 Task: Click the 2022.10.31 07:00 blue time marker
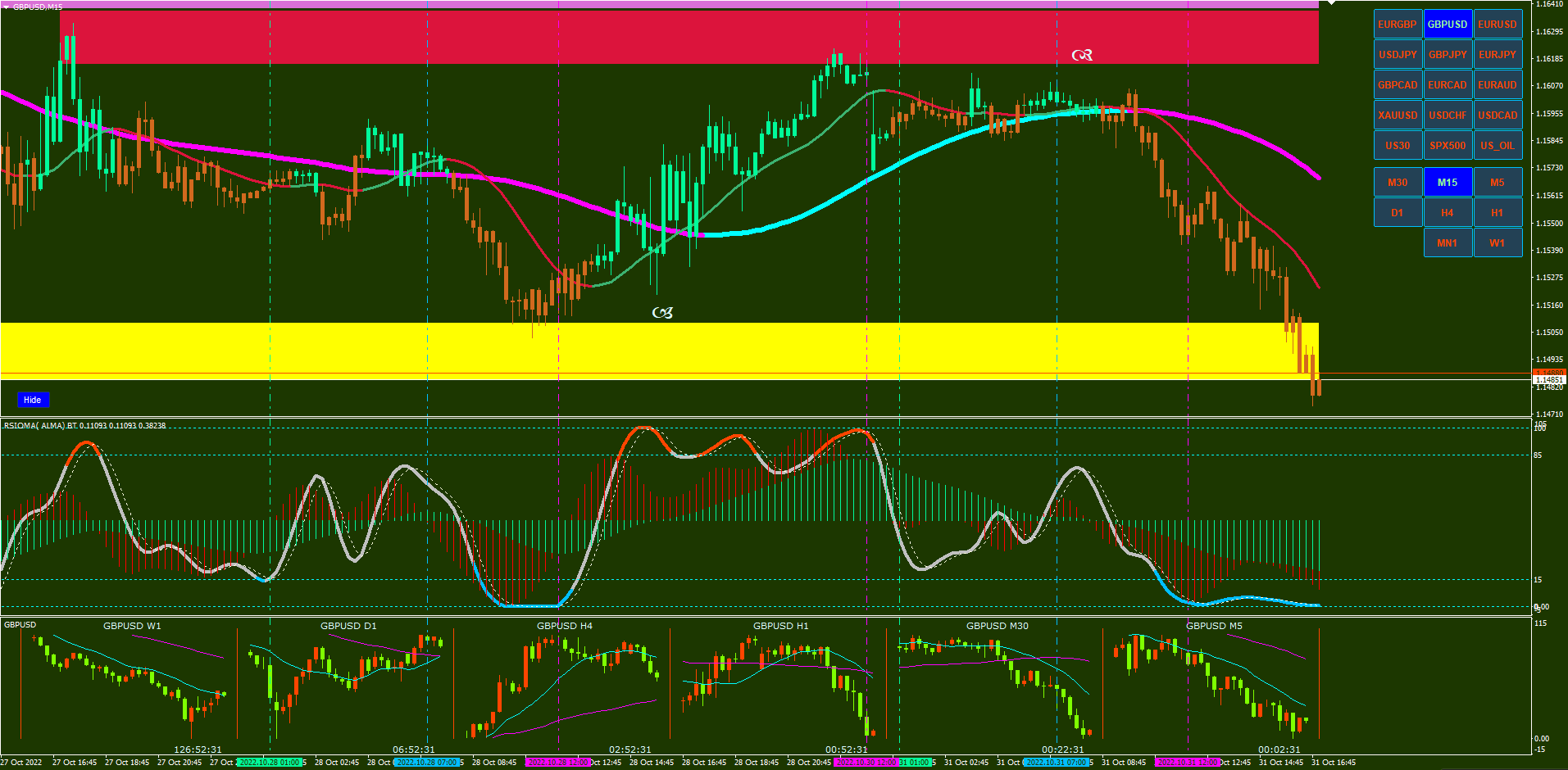click(x=1056, y=763)
